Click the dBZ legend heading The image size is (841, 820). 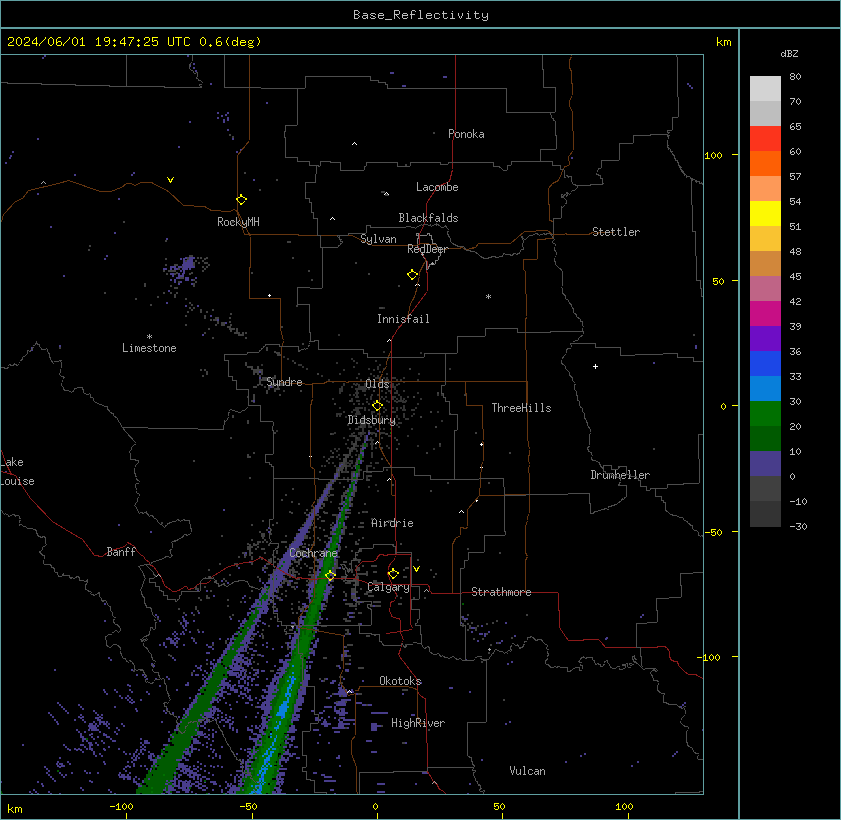click(789, 54)
